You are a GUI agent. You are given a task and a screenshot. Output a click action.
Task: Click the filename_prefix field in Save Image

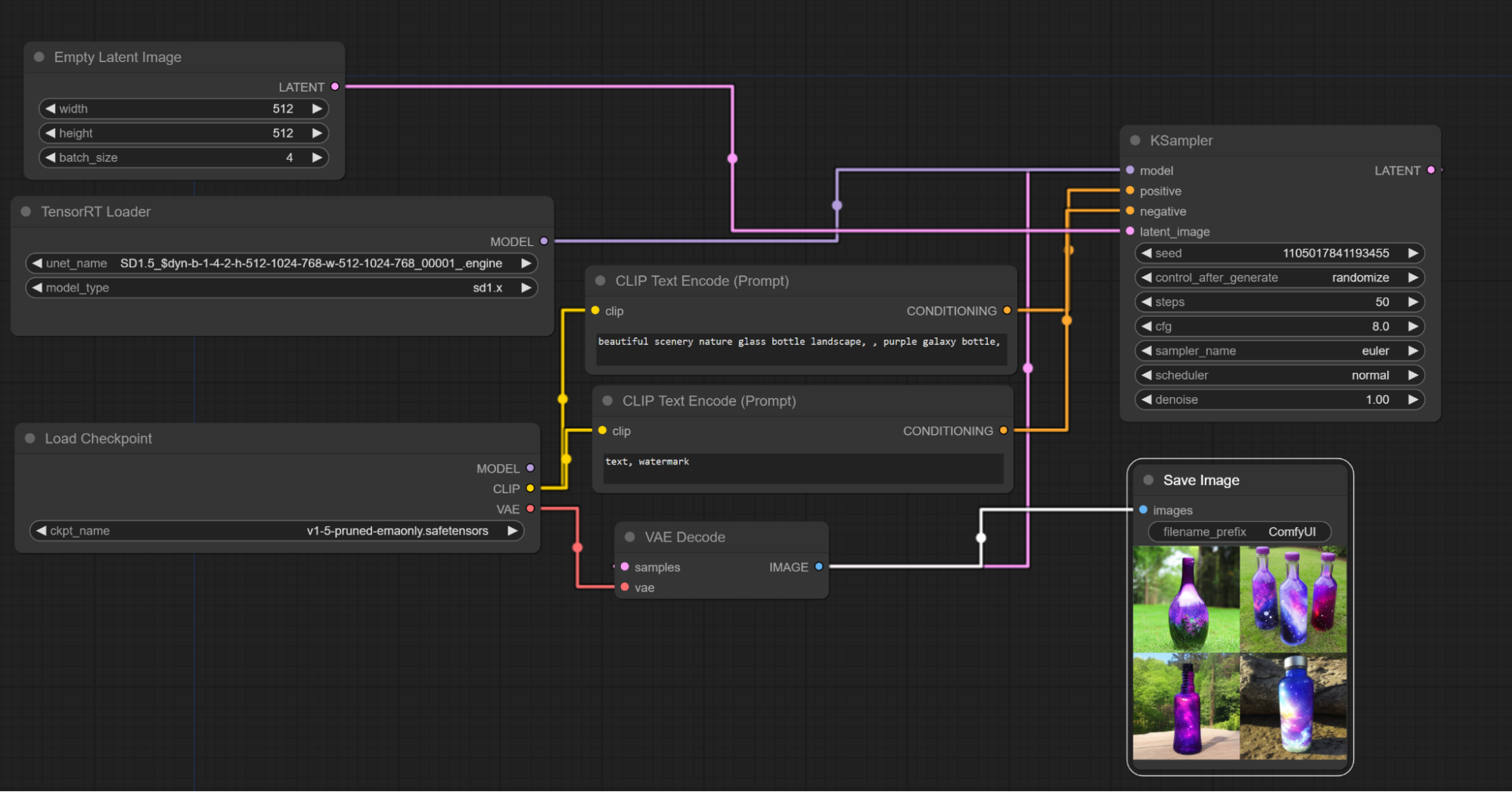pyautogui.click(x=1239, y=532)
